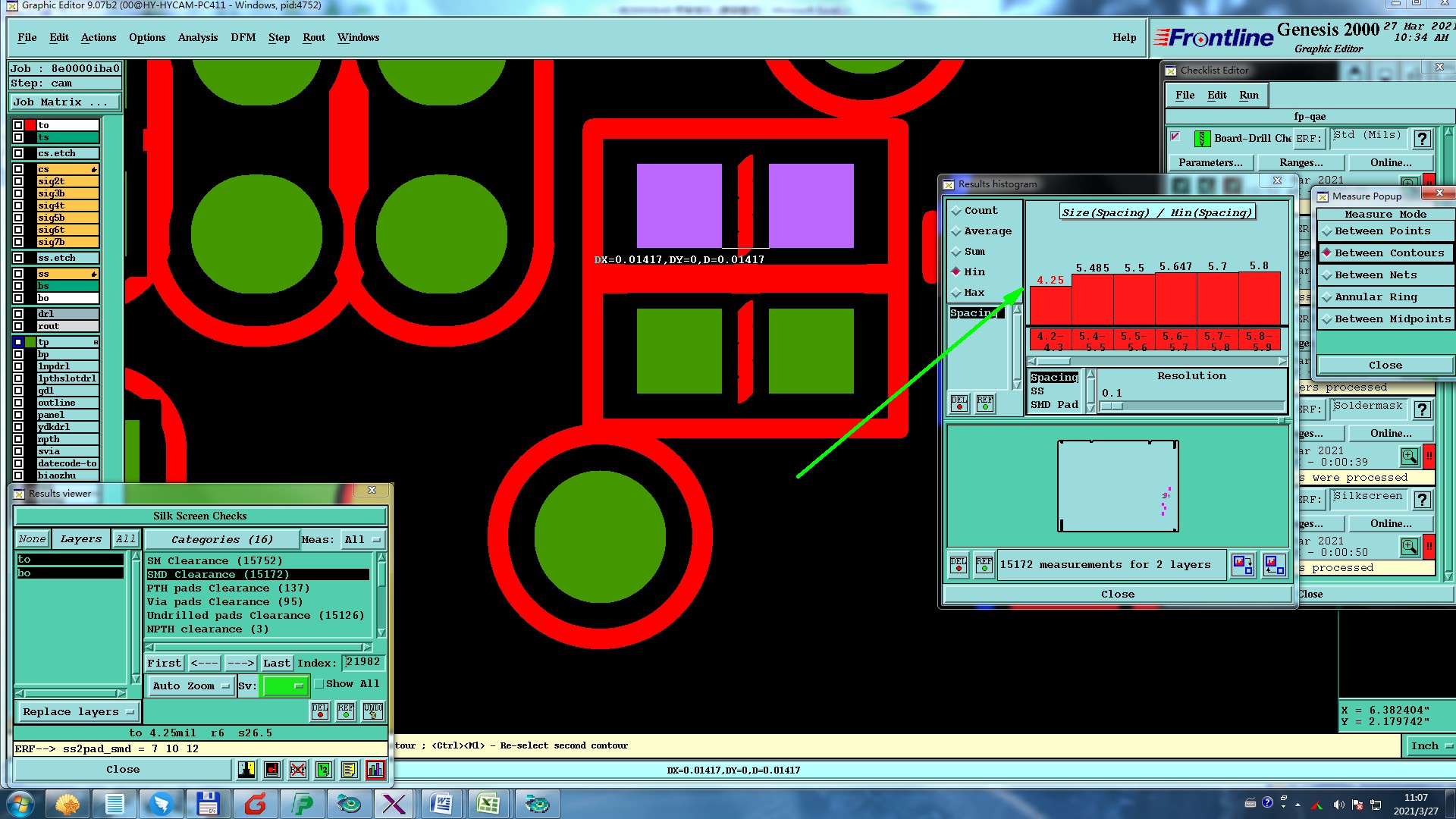
Task: Adjust the Resolution slider in histogram
Action: coord(1111,406)
